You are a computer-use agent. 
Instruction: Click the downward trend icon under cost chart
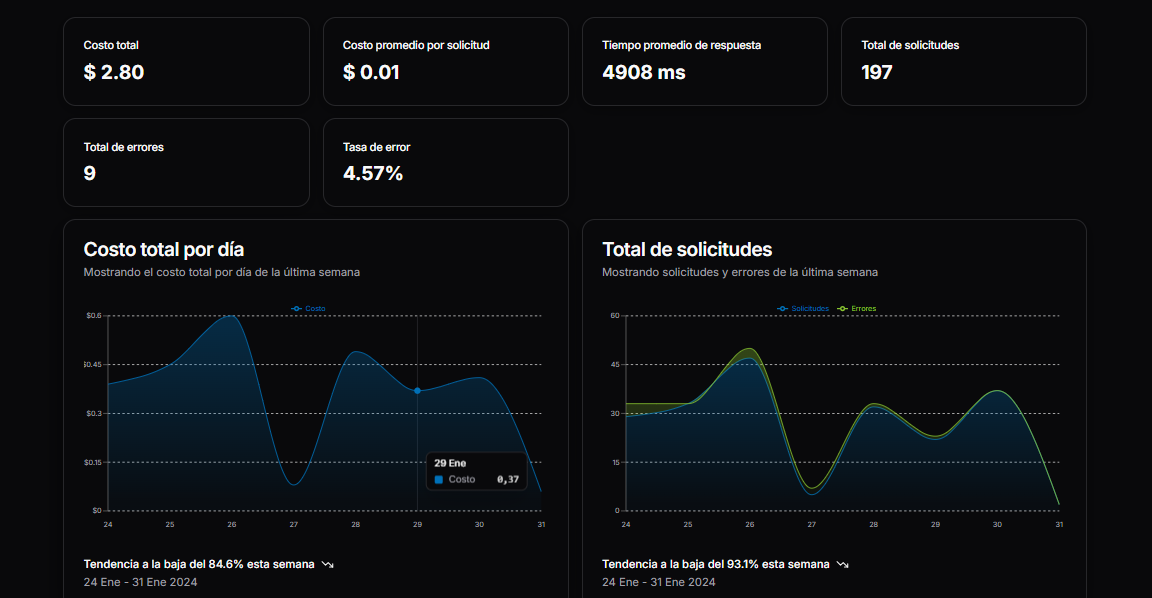[328, 564]
